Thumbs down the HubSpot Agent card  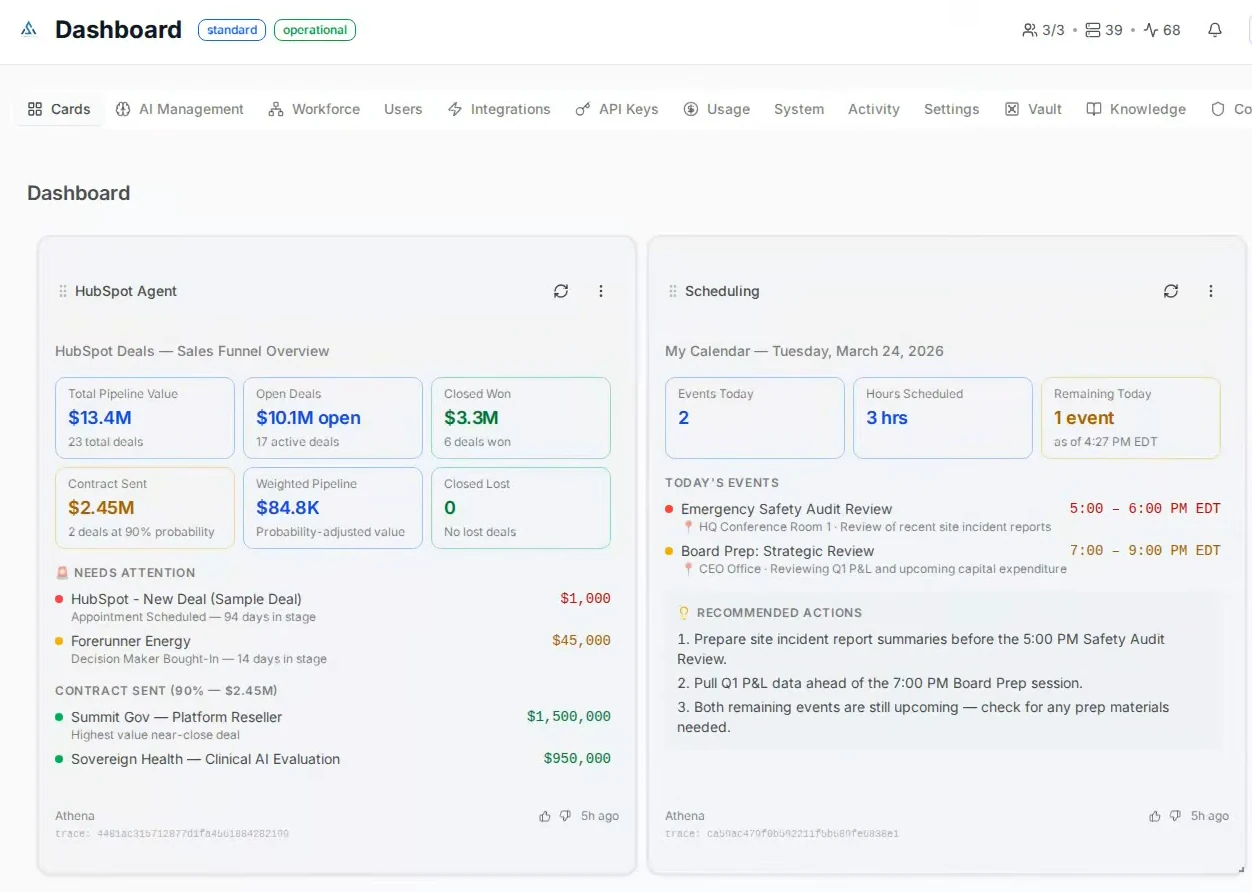(565, 816)
